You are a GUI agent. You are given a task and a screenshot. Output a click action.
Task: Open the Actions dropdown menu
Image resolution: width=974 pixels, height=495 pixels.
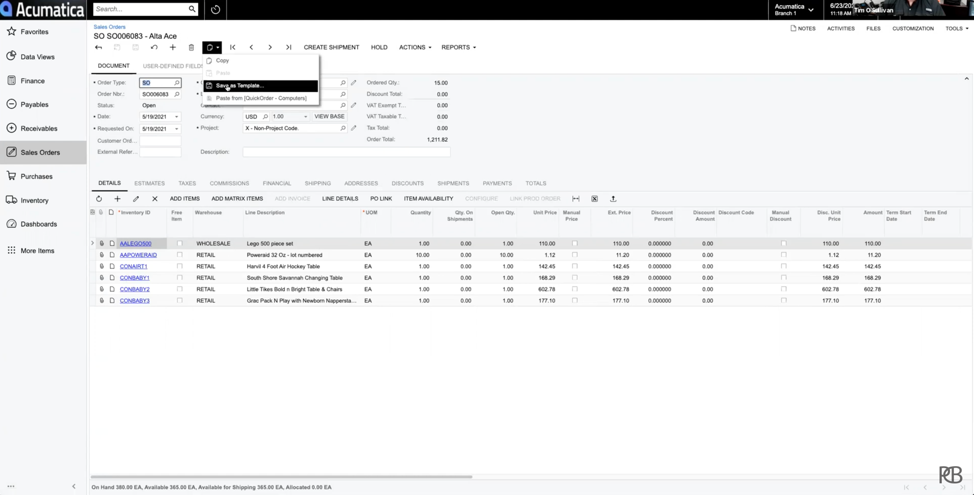coord(415,47)
